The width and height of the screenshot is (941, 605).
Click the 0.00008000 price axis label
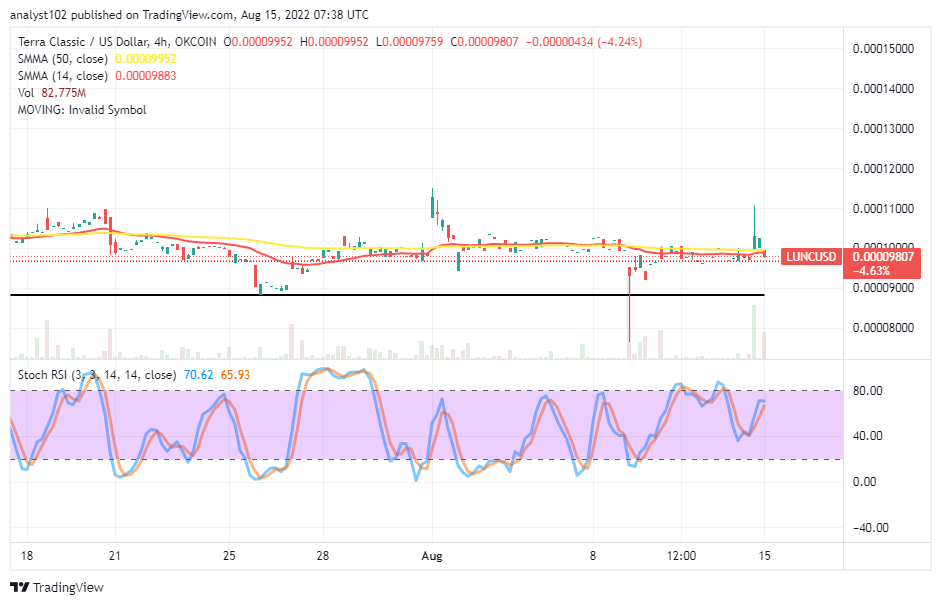pos(883,328)
